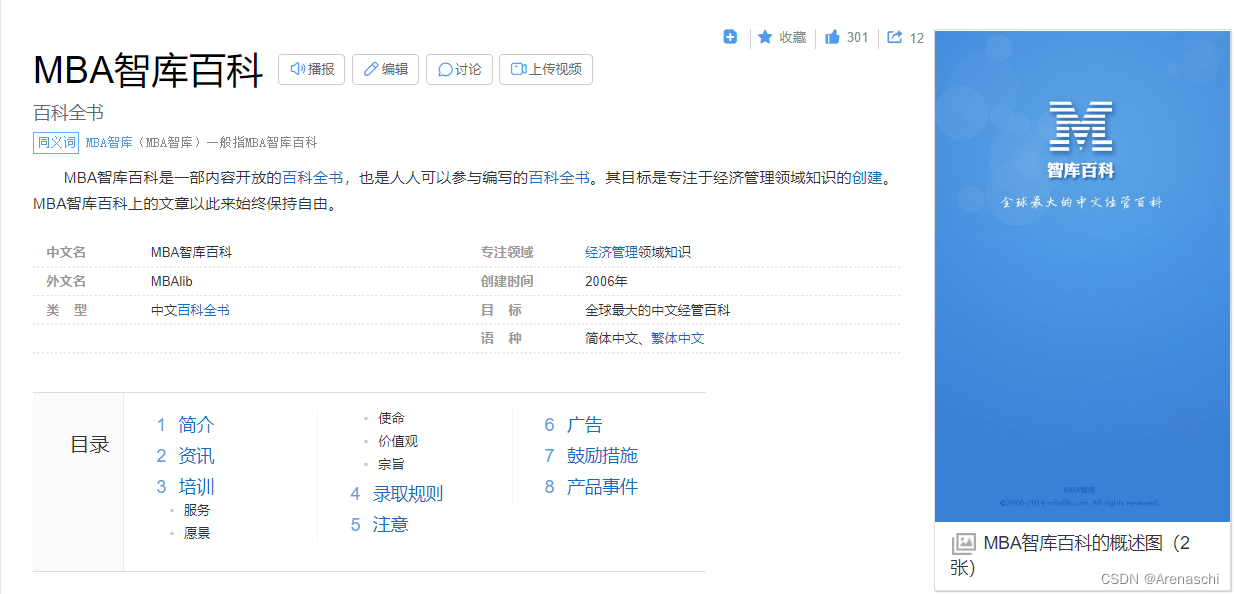Viewport: 1234px width, 594px height.
Task: Open the 创建 link in the summary
Action: [867, 178]
